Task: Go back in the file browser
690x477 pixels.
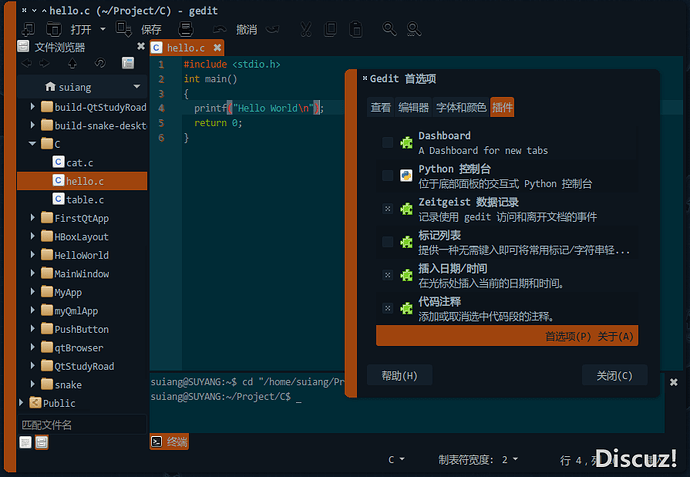Action: coord(26,63)
